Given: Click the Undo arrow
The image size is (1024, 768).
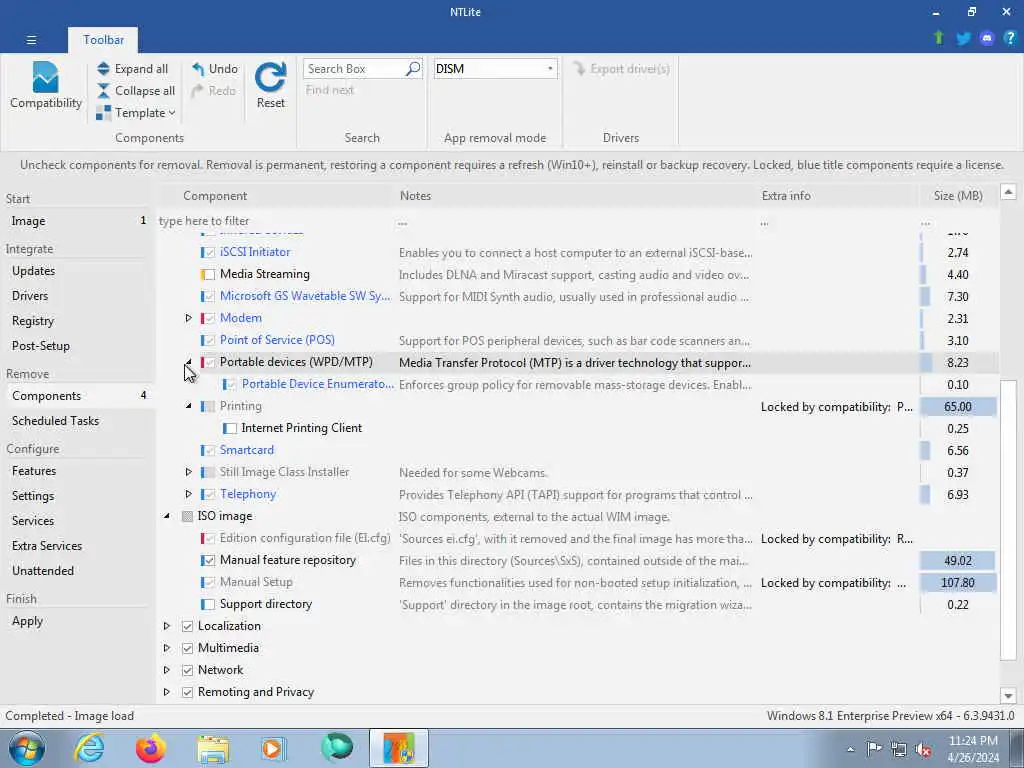Looking at the screenshot, I should point(198,69).
